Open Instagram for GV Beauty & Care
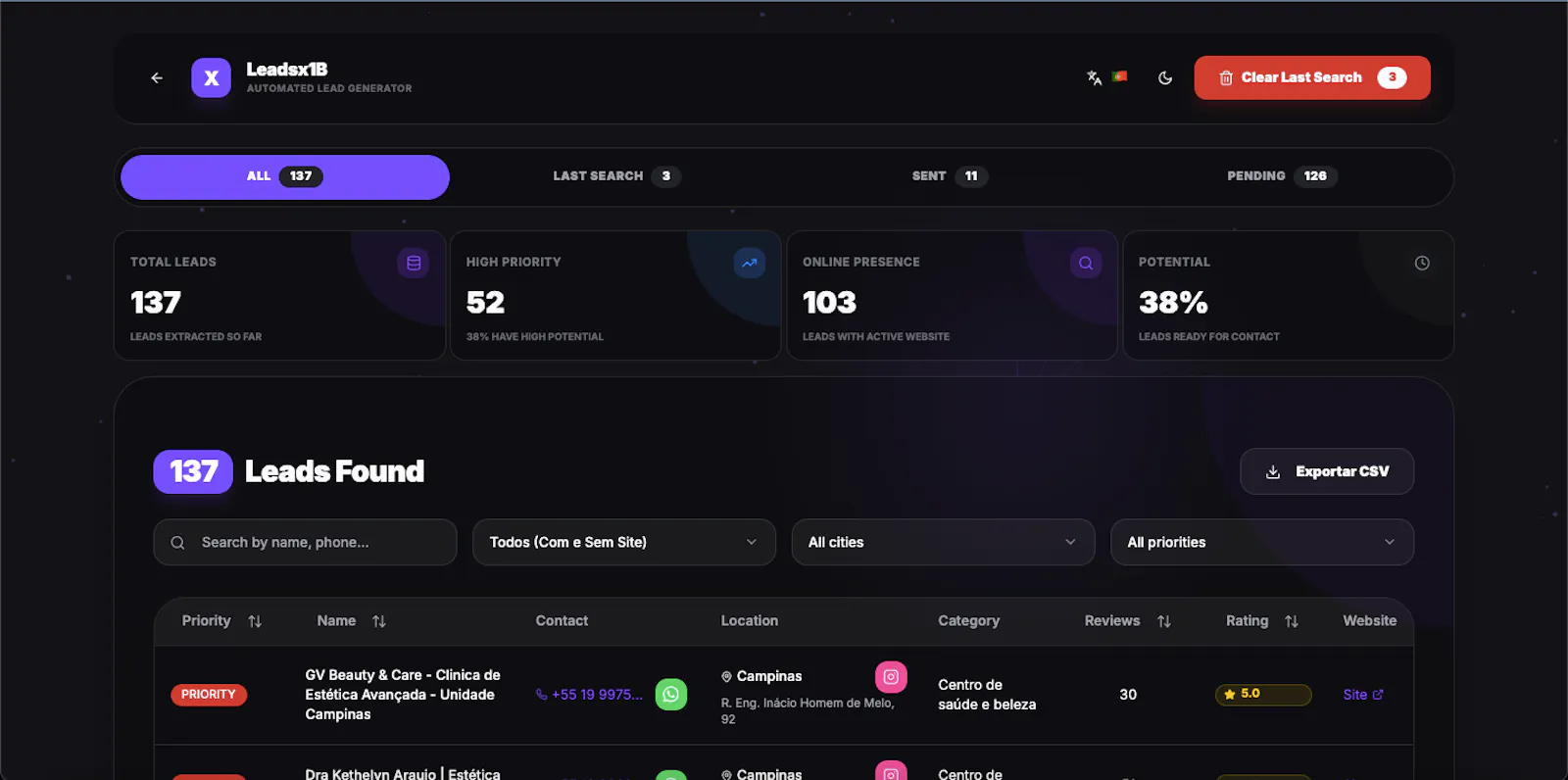This screenshot has height=780, width=1568. pyautogui.click(x=891, y=677)
